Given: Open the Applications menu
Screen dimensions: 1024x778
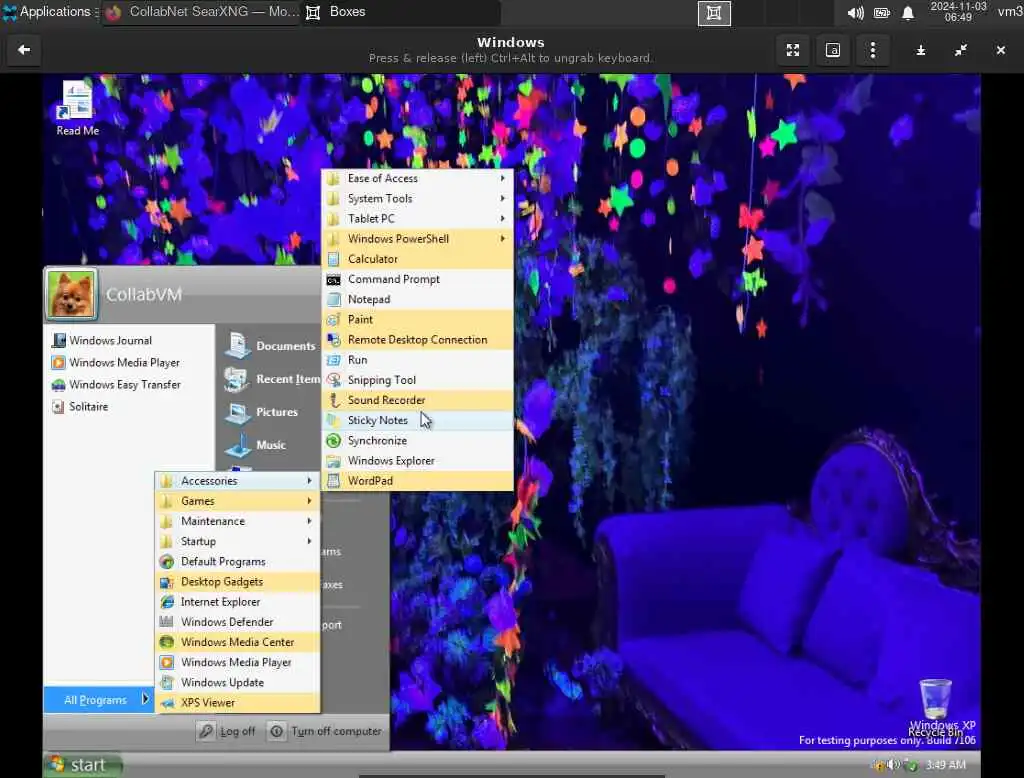Looking at the screenshot, I should pos(49,12).
